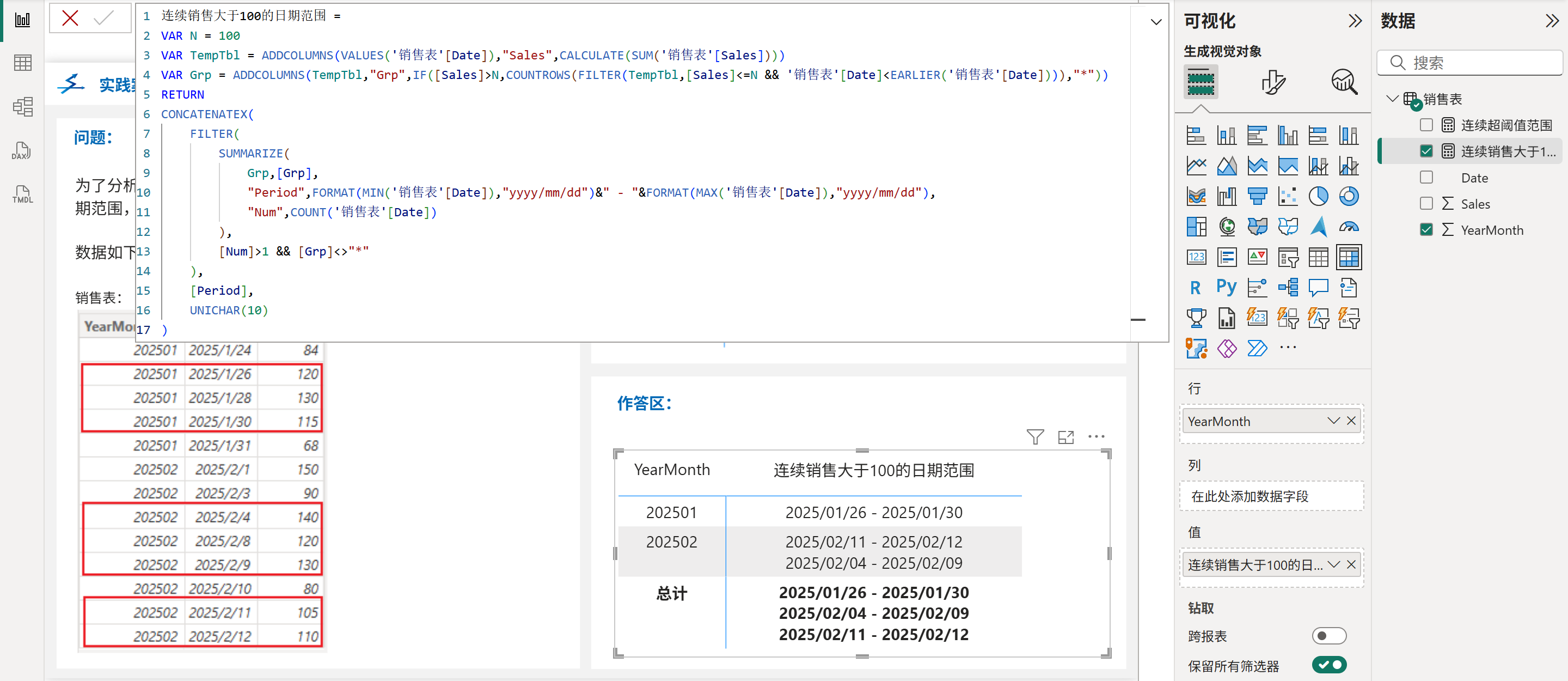This screenshot has width=1568, height=681.
Task: Click the filter icon above the matrix
Action: point(1035,436)
